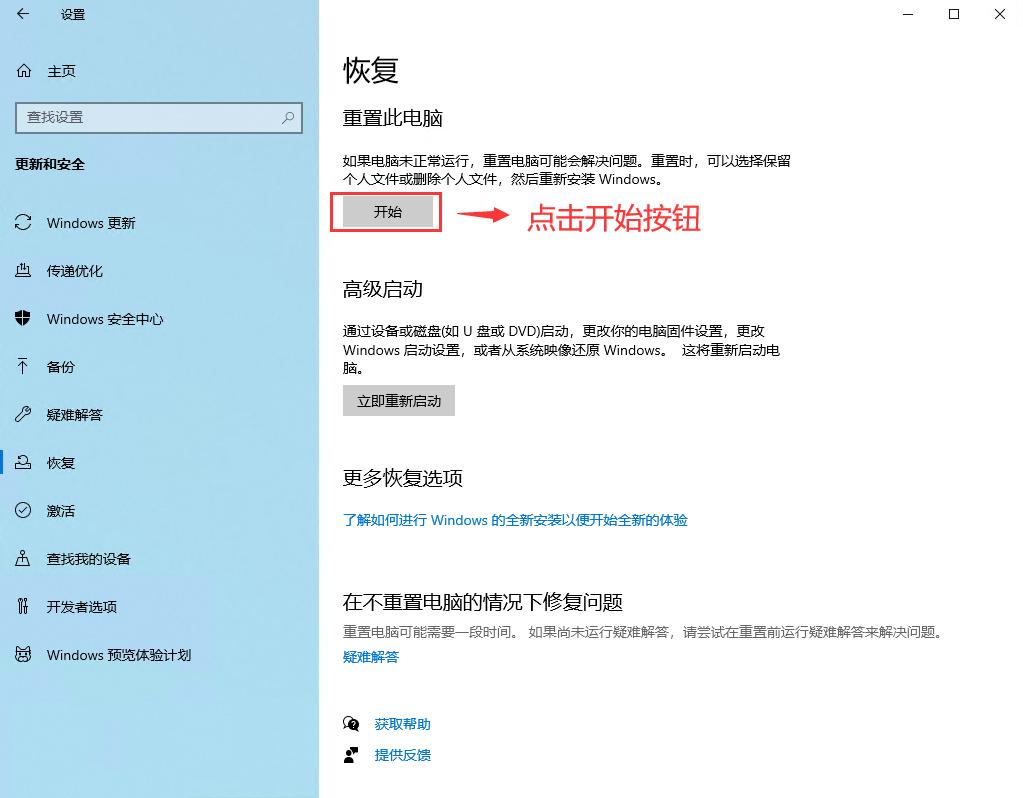1023x798 pixels.
Task: Go to 备份 settings
Action: point(60,367)
